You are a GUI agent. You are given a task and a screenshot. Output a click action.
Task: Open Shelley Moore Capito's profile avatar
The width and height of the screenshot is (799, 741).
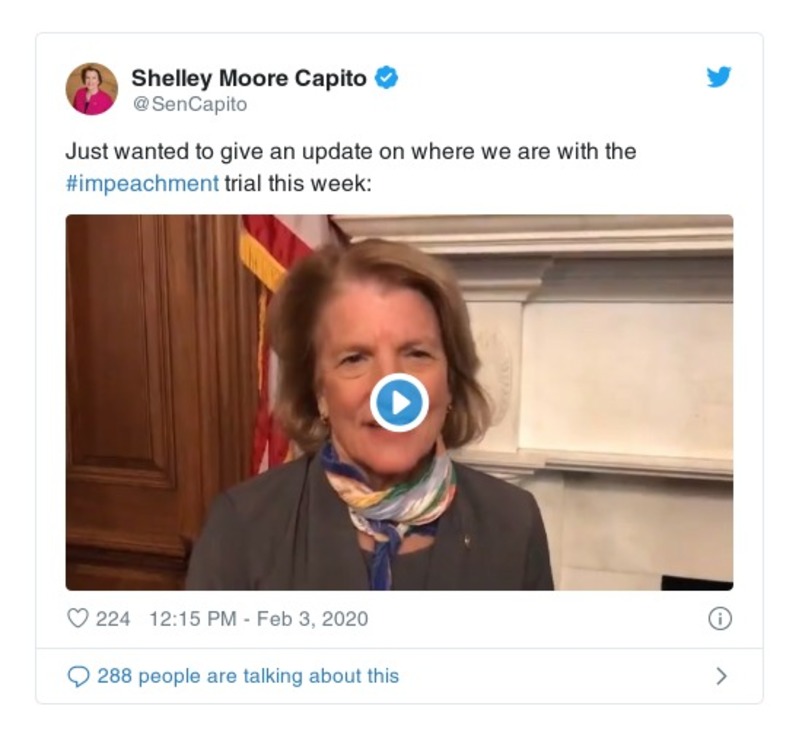[92, 89]
